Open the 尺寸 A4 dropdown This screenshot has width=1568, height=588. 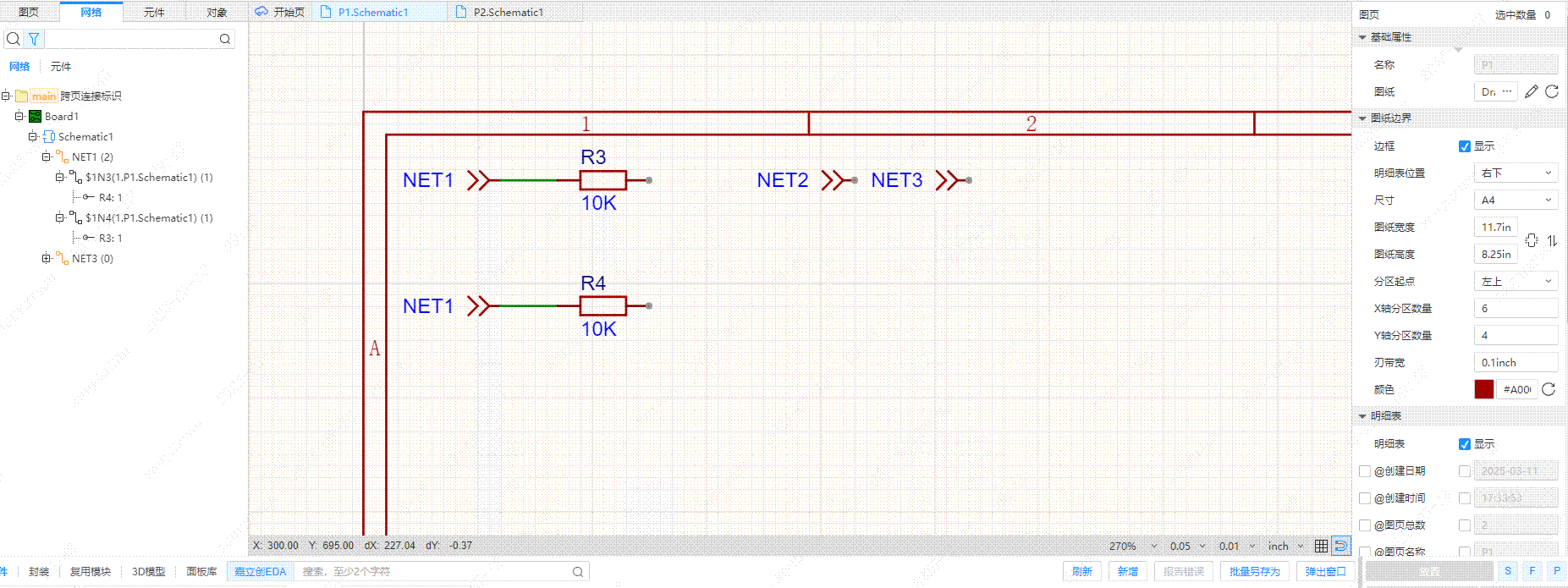tap(1516, 201)
